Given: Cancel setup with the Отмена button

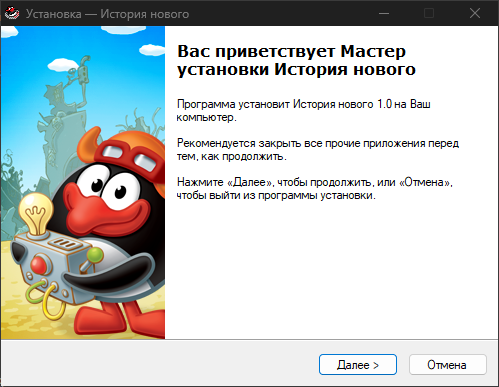Looking at the screenshot, I should pos(447,365).
